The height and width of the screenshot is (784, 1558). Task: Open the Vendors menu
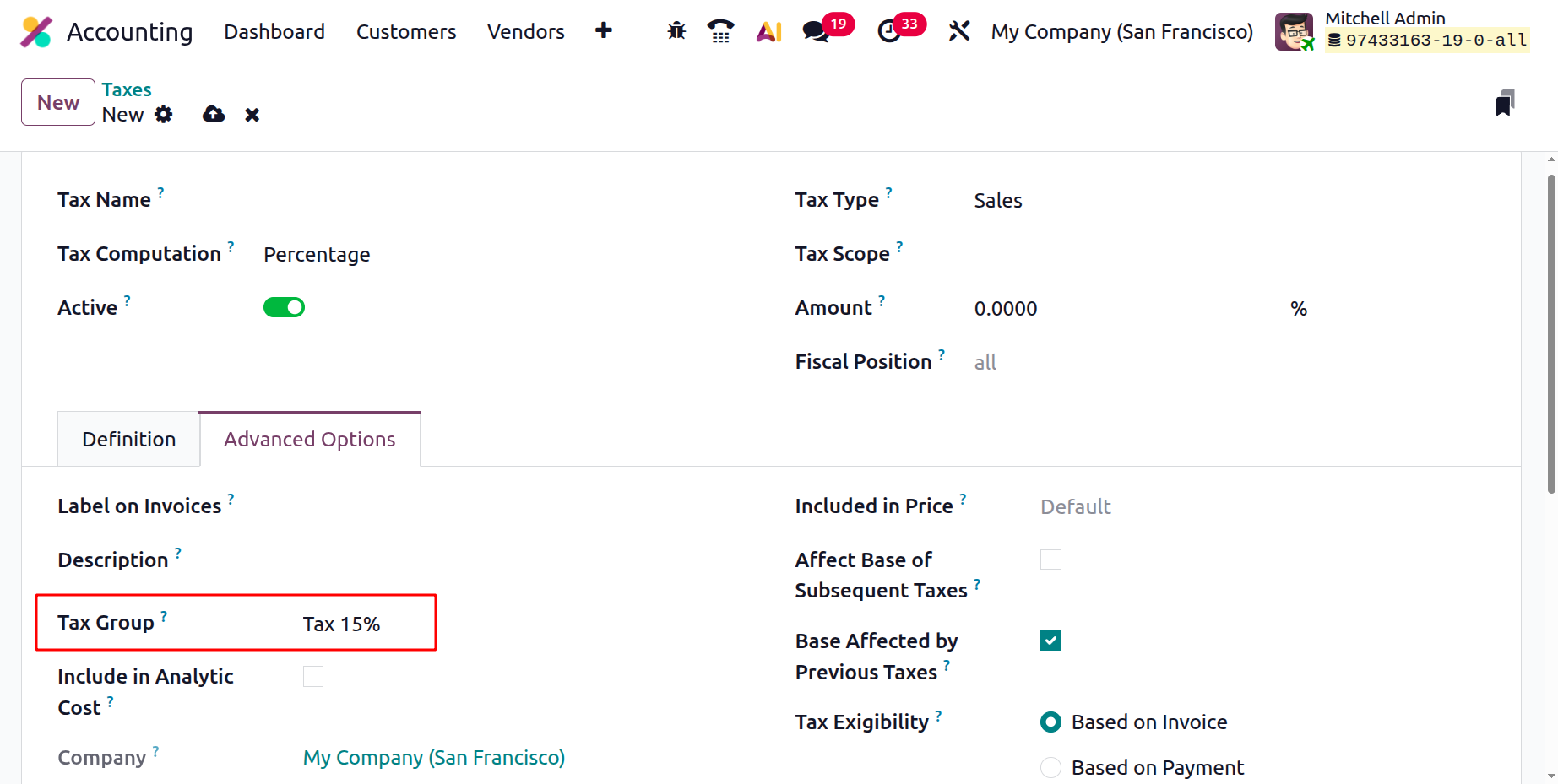click(x=526, y=31)
